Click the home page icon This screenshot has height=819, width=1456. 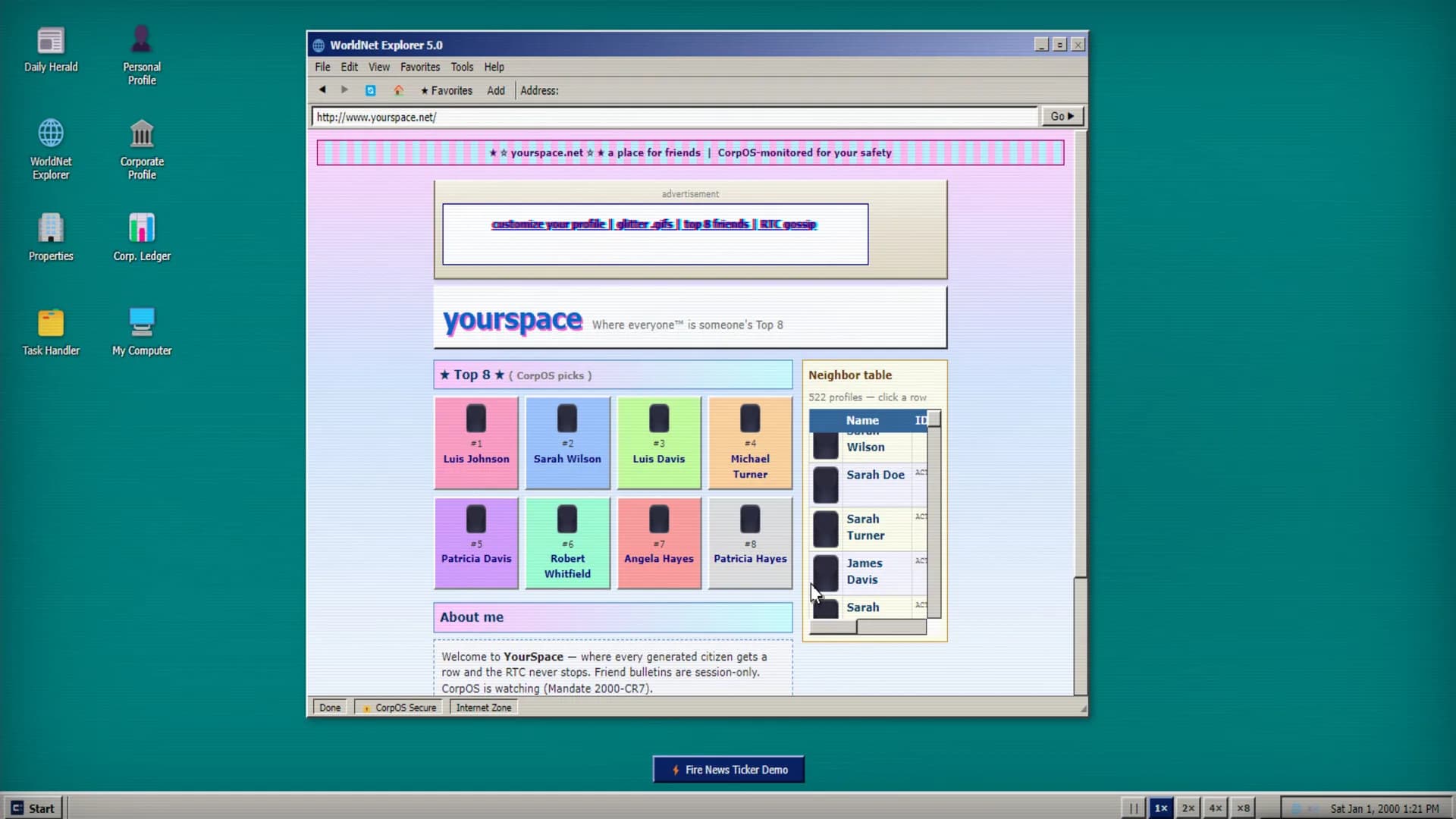coord(398,90)
